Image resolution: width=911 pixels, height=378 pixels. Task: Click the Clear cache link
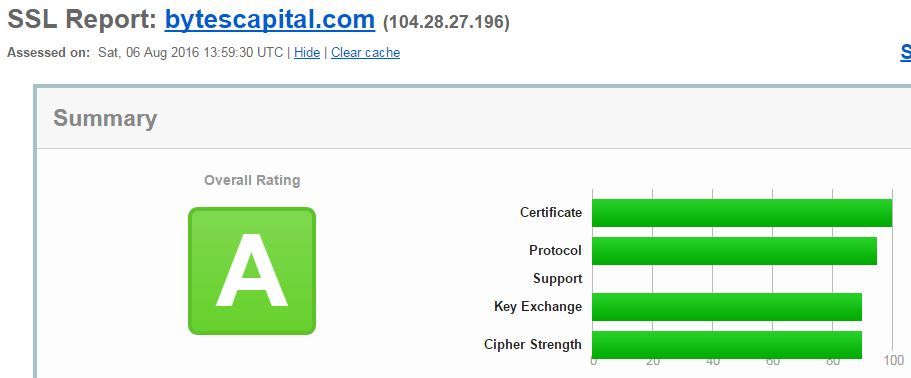click(x=365, y=53)
